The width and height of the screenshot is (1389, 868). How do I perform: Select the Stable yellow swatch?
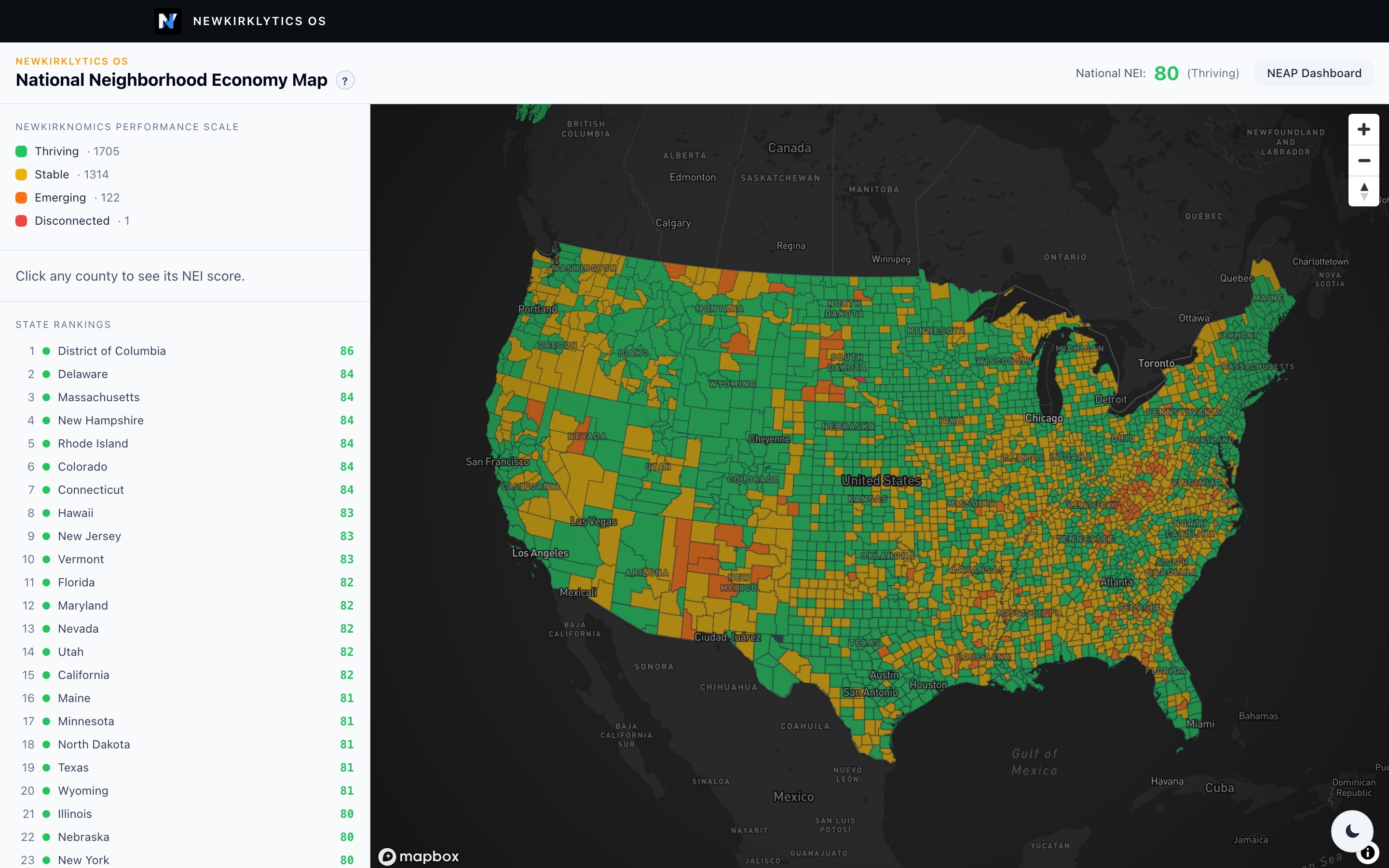point(21,175)
